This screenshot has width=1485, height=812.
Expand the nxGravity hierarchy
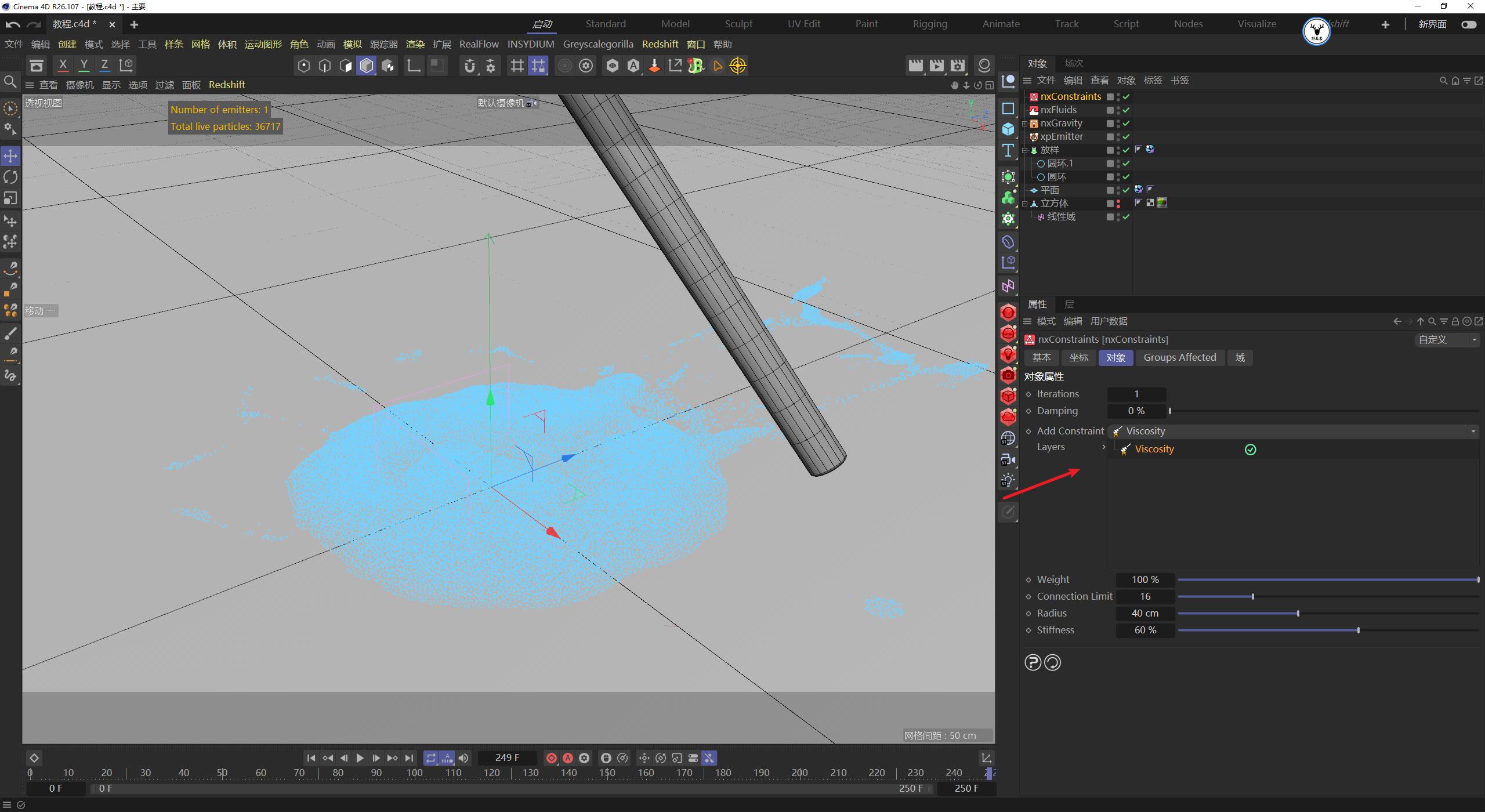coord(1026,123)
